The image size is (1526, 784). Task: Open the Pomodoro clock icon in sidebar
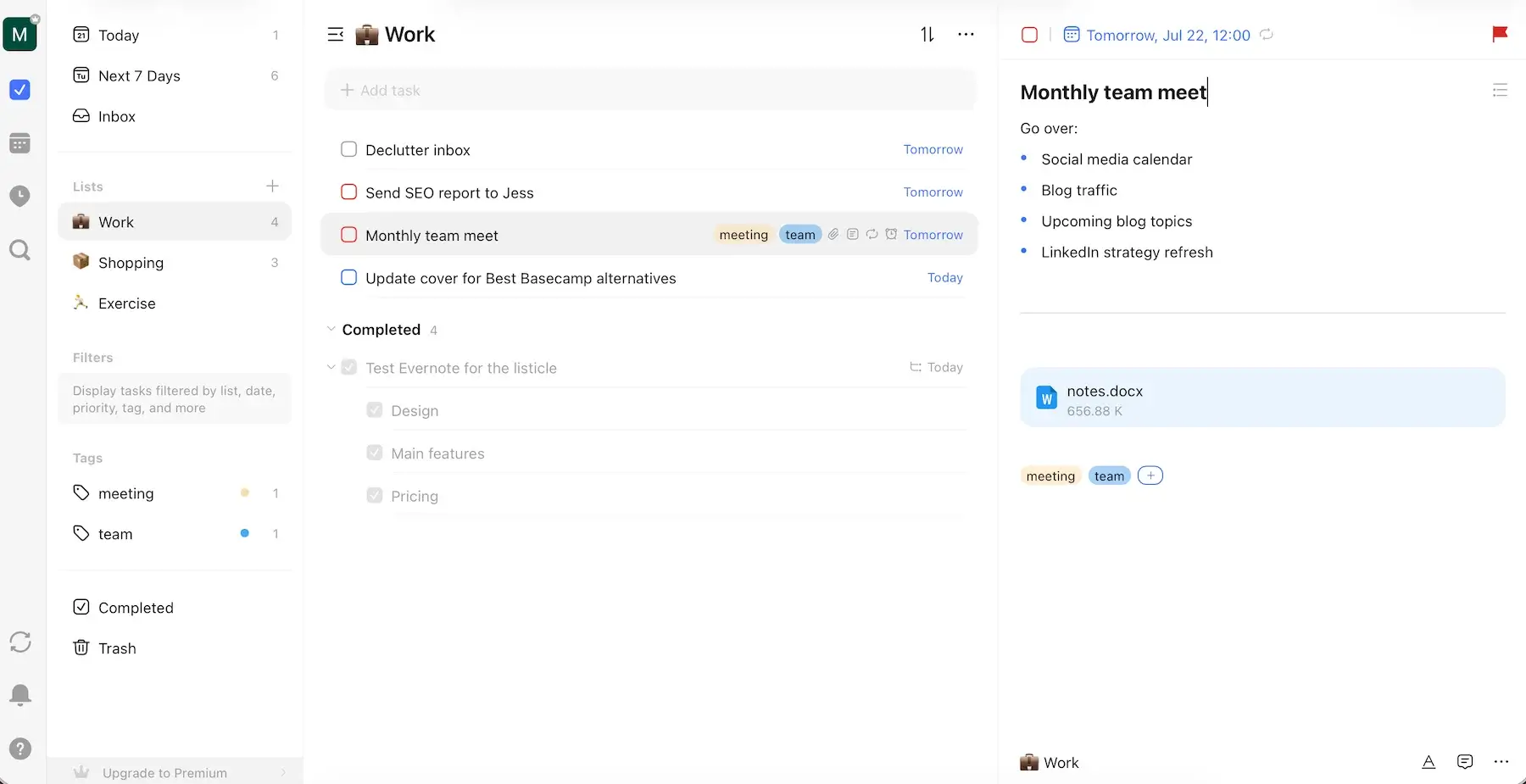point(19,196)
